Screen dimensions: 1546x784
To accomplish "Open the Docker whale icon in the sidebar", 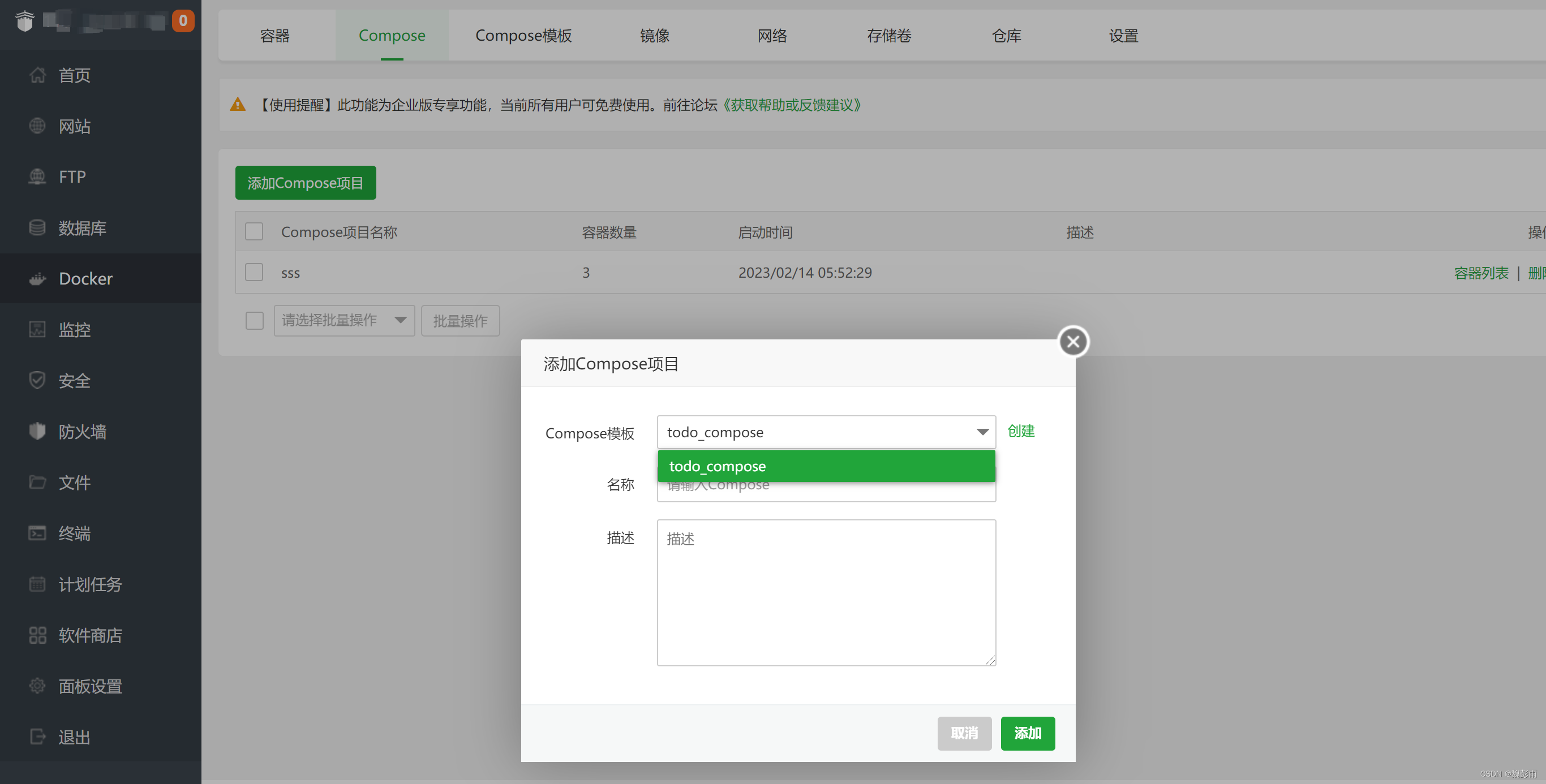I will (x=37, y=278).
